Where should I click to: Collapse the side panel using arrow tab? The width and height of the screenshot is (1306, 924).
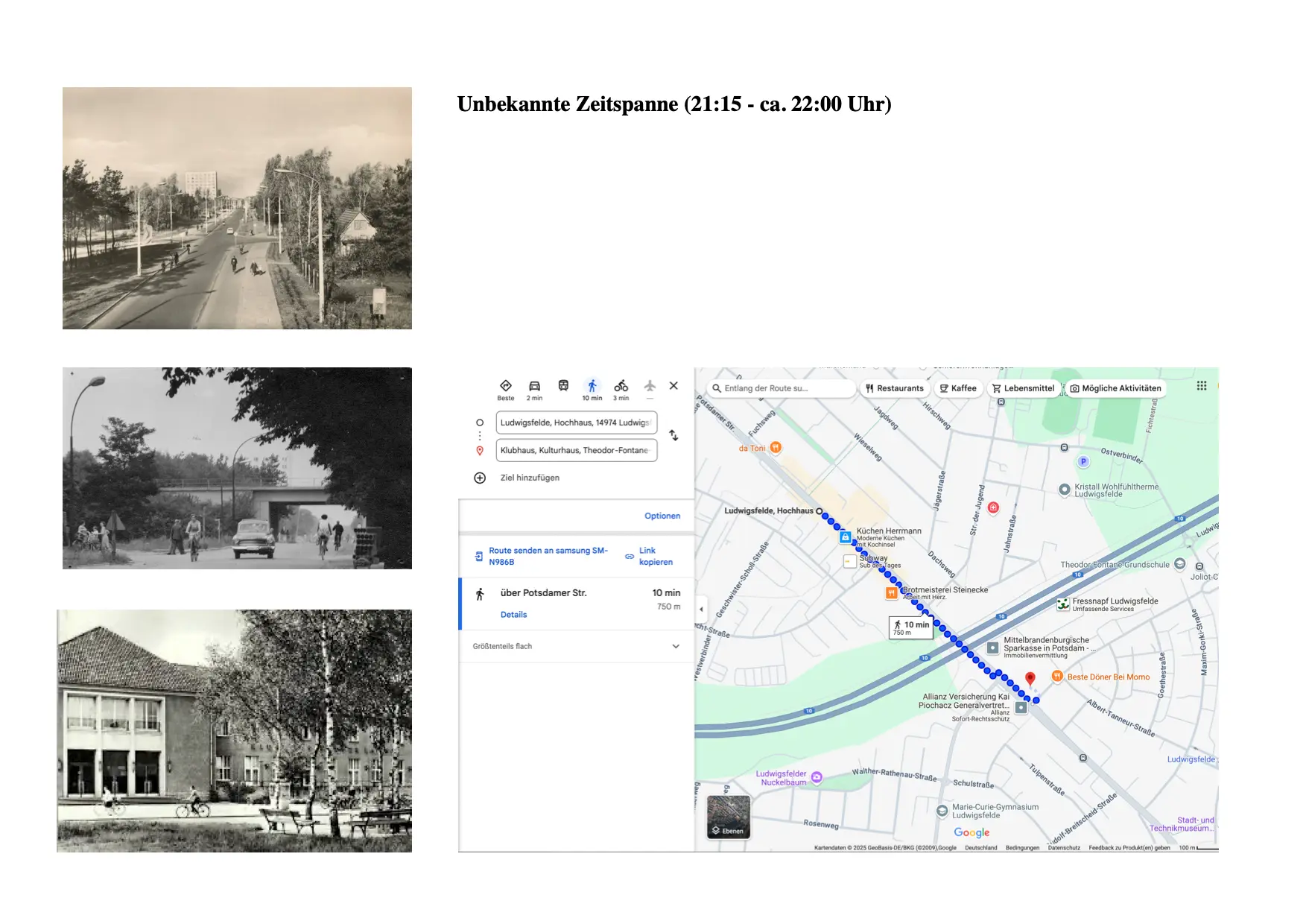click(x=700, y=610)
